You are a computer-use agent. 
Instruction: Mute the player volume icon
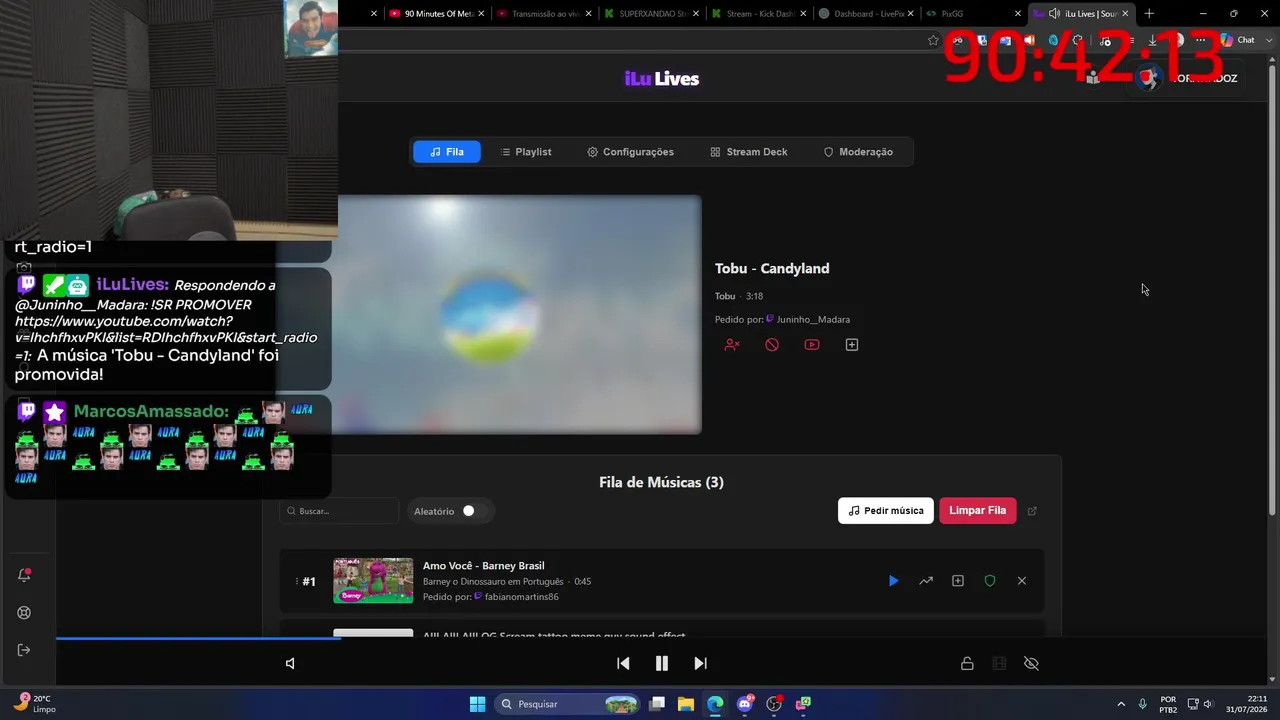point(290,663)
